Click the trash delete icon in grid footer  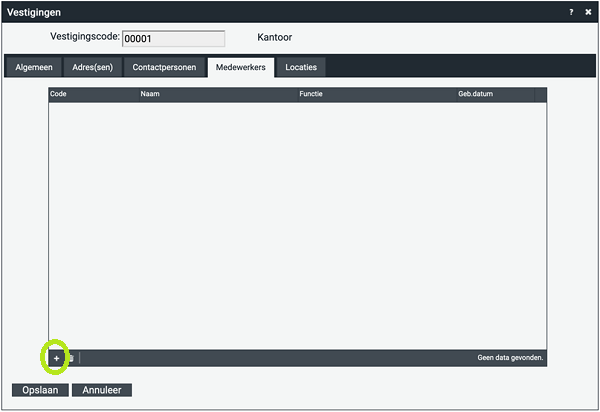(x=70, y=358)
